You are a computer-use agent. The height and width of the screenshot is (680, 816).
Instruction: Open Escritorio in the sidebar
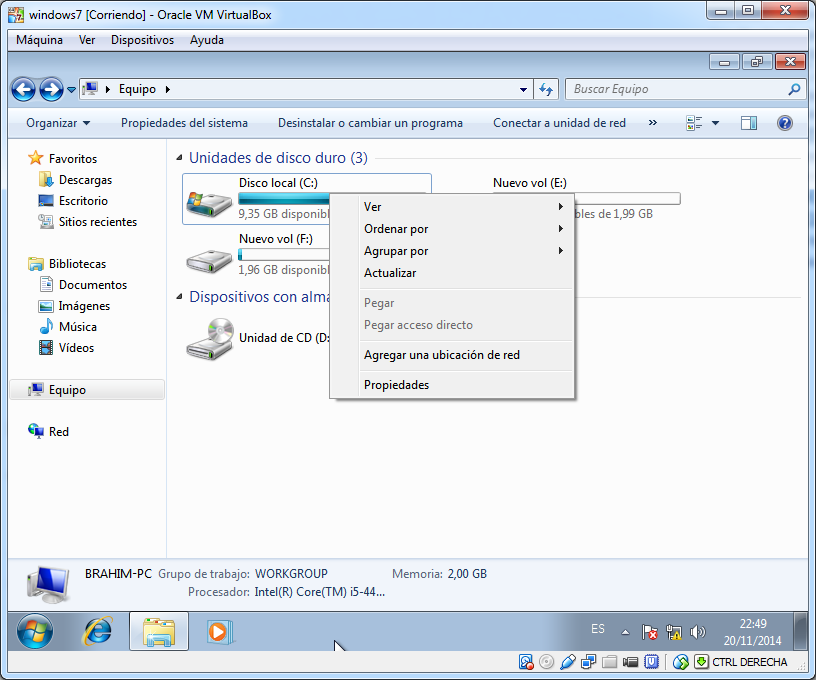pyautogui.click(x=83, y=201)
